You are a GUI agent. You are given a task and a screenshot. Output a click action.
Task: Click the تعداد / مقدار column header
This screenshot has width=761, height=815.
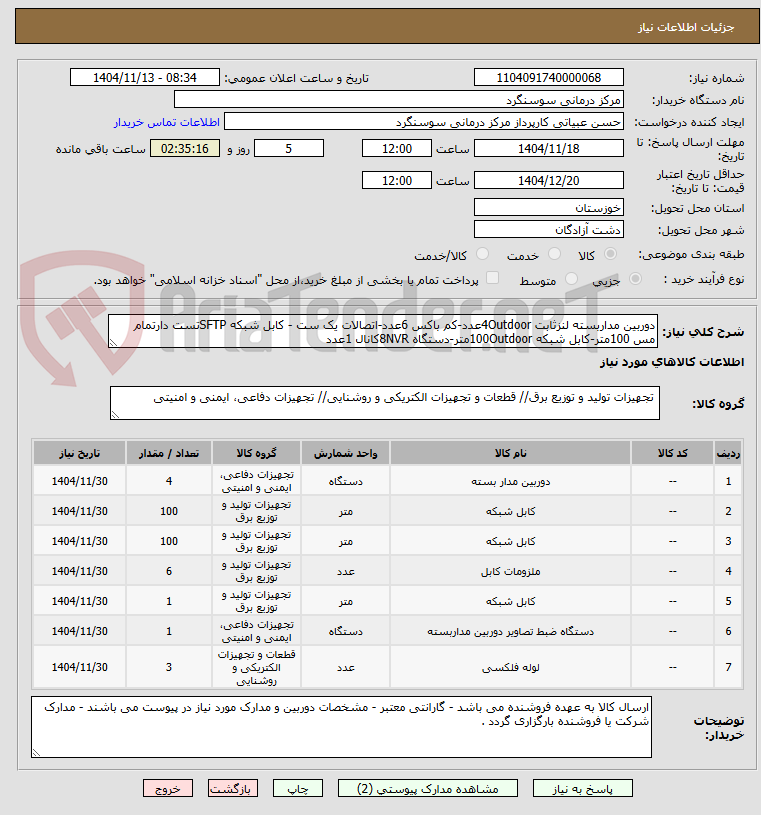point(169,453)
